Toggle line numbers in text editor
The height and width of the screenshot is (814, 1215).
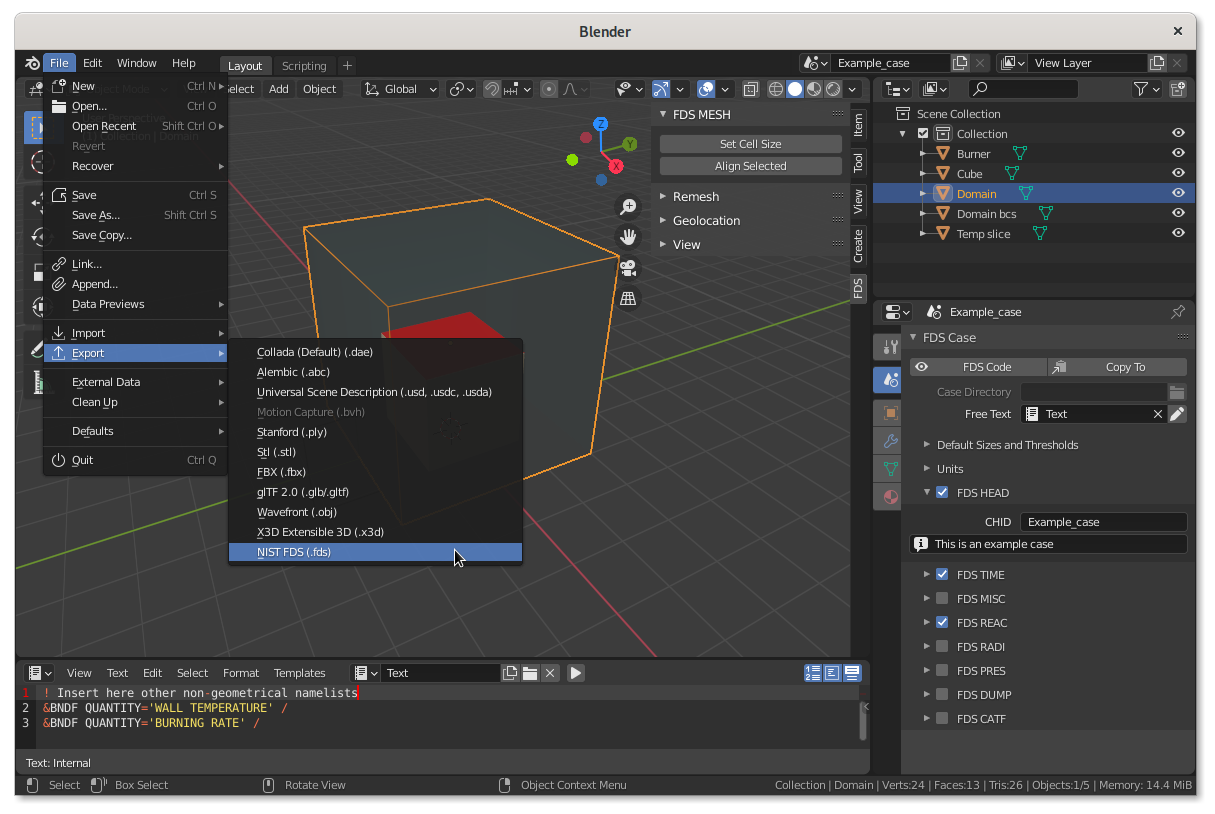pos(813,673)
